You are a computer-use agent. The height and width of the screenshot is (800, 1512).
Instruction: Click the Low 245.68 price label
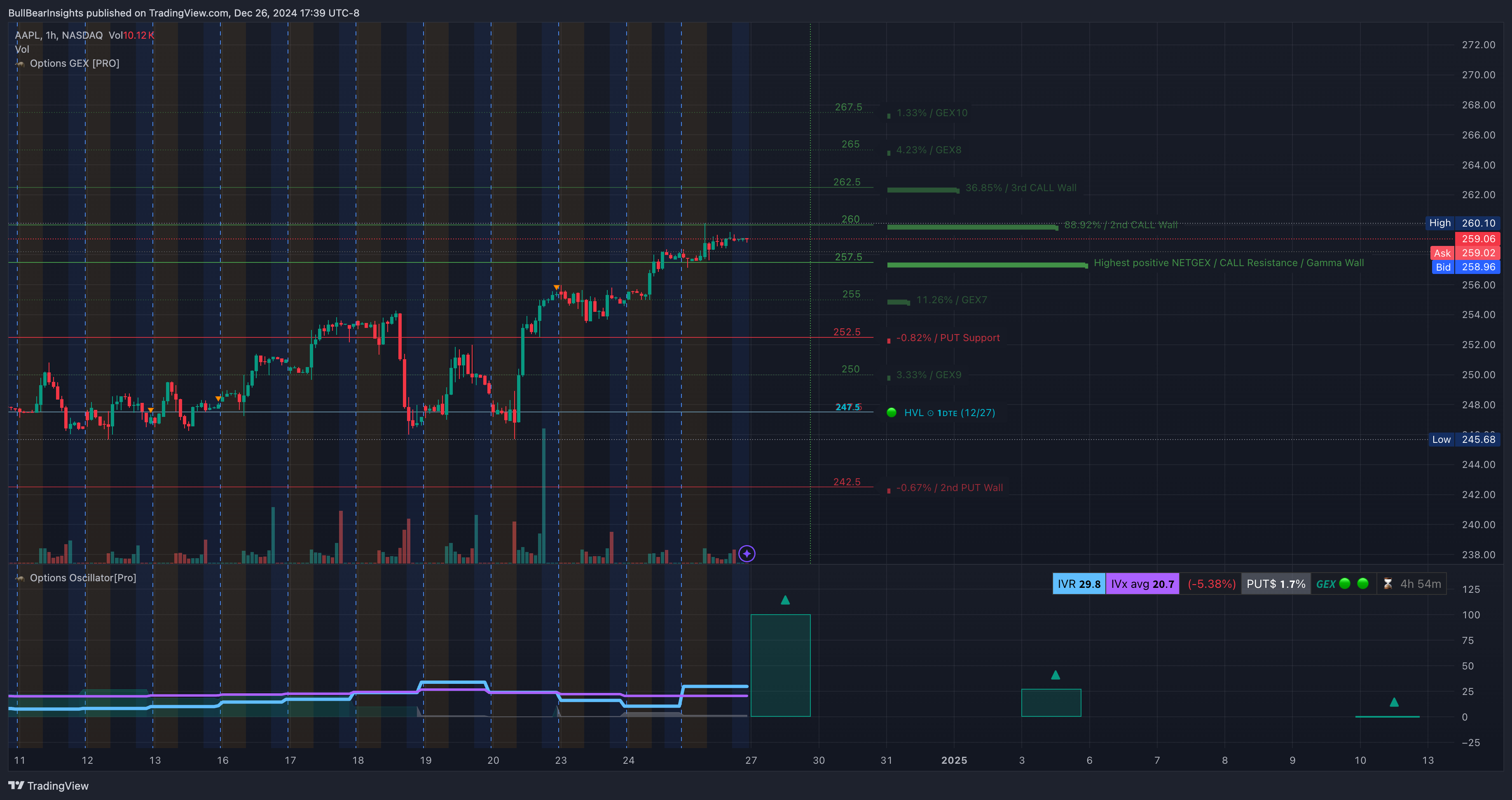point(1464,440)
